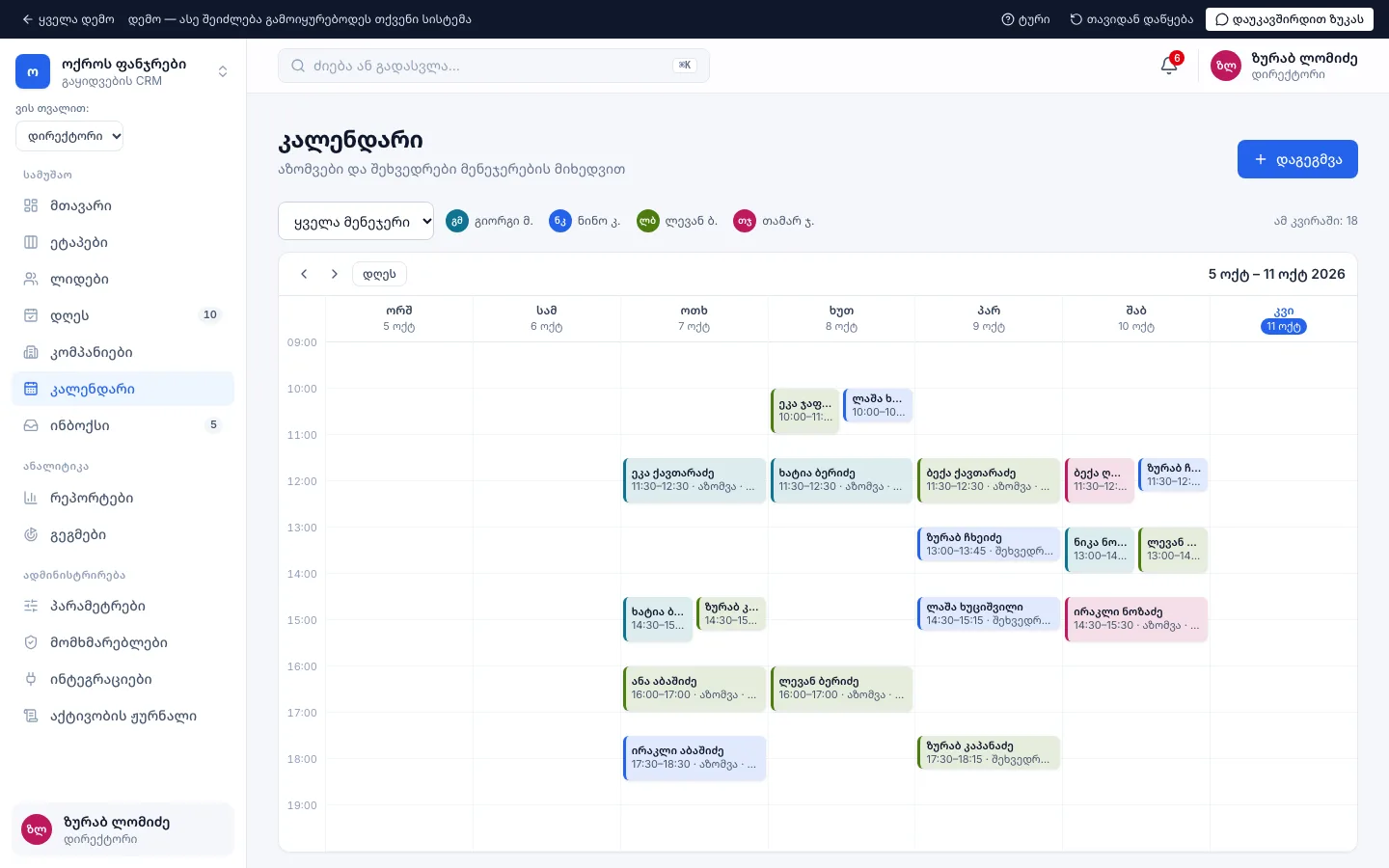Click the რეპორტები chart icon
Viewport: 1389px width, 868px height.
click(31, 498)
